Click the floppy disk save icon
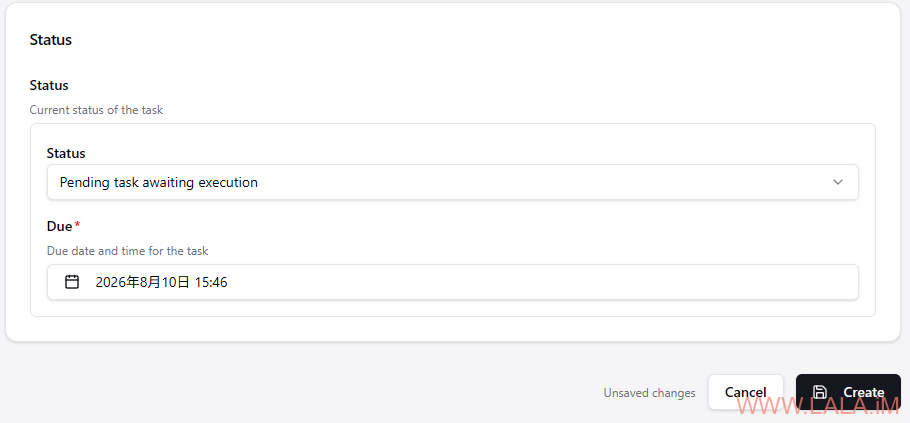The height and width of the screenshot is (423, 910). pyautogui.click(x=819, y=392)
